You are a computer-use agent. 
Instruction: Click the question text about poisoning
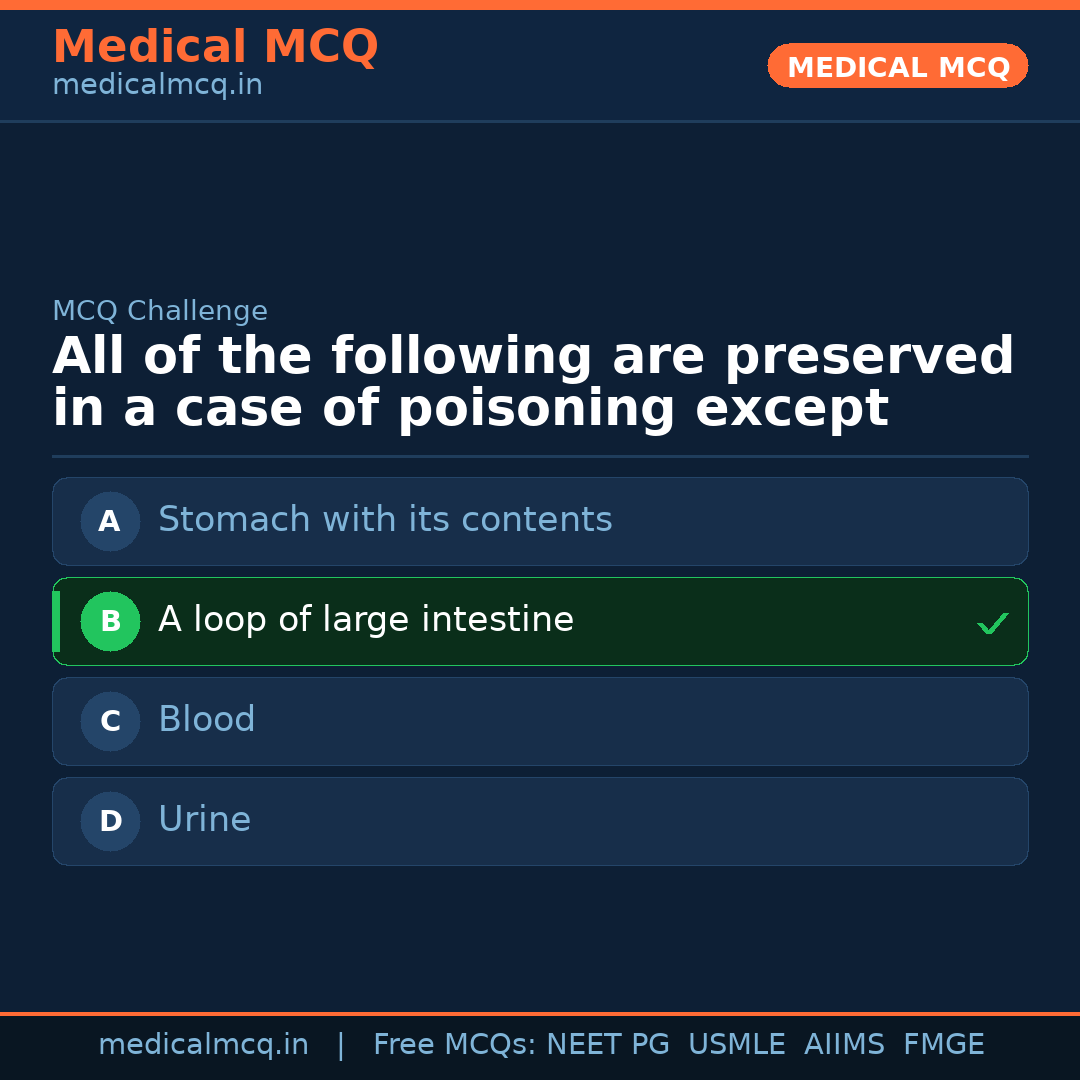tap(533, 381)
